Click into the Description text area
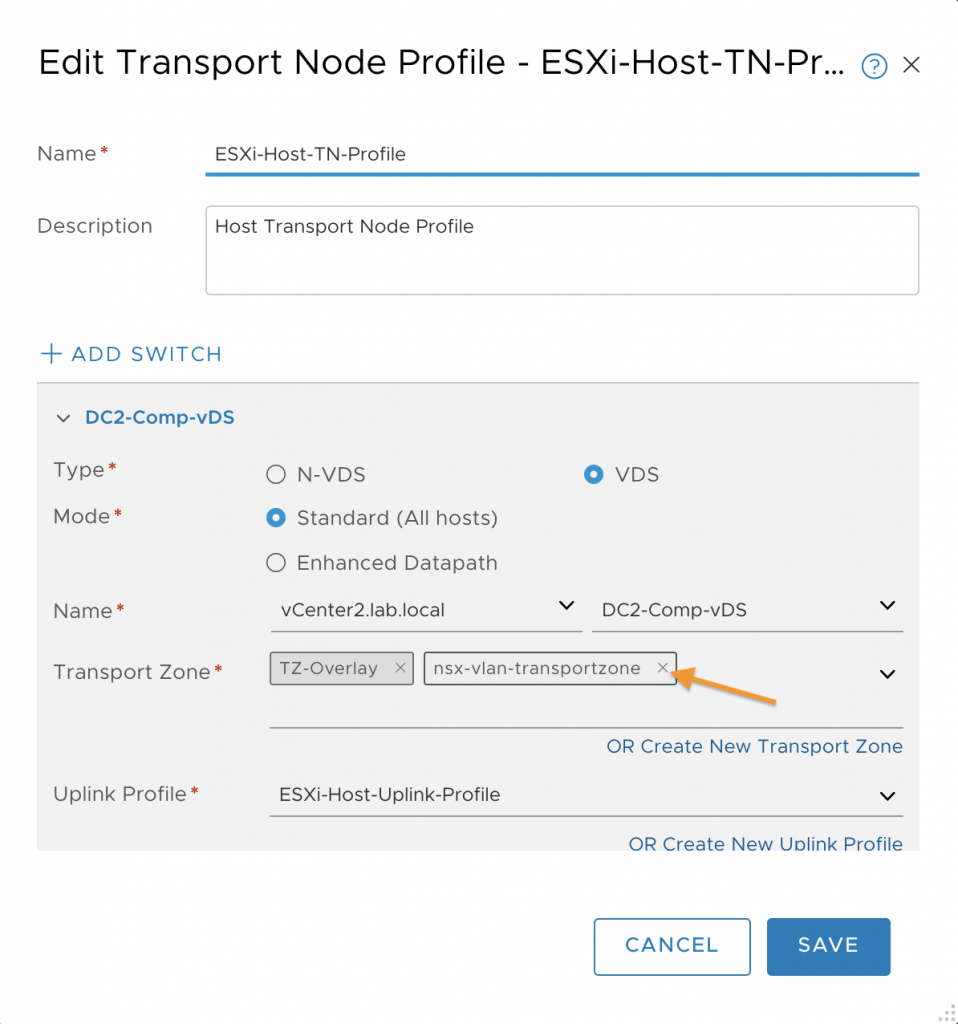Viewport: 958px width, 1024px height. (x=562, y=250)
